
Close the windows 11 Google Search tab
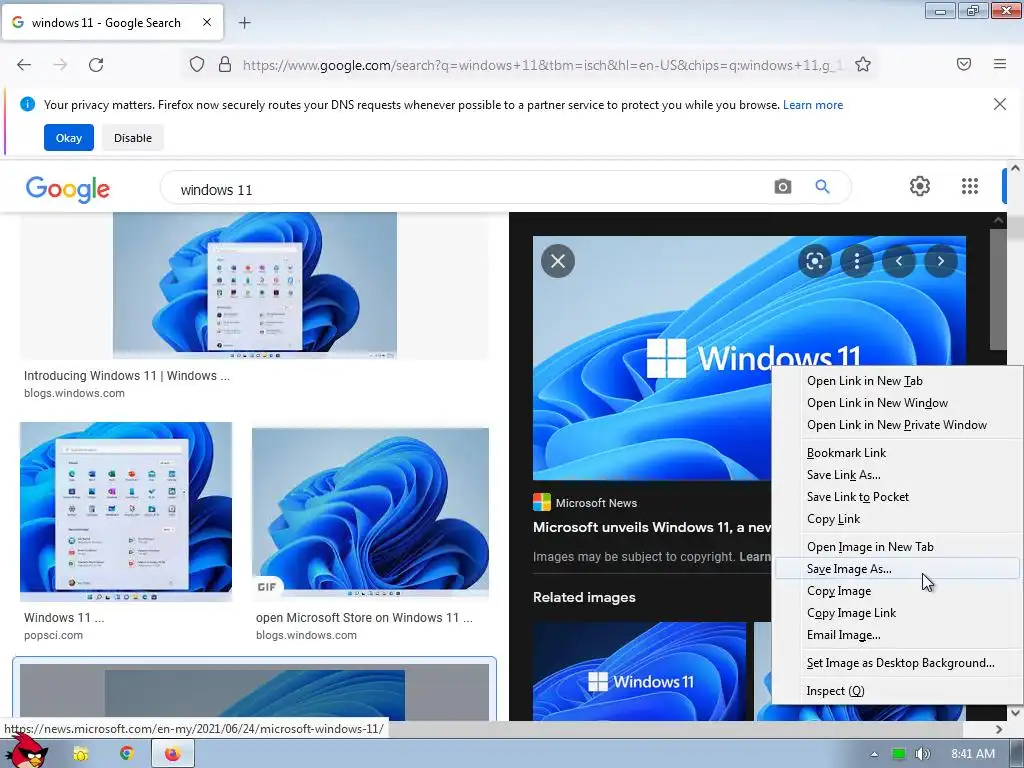(x=207, y=22)
